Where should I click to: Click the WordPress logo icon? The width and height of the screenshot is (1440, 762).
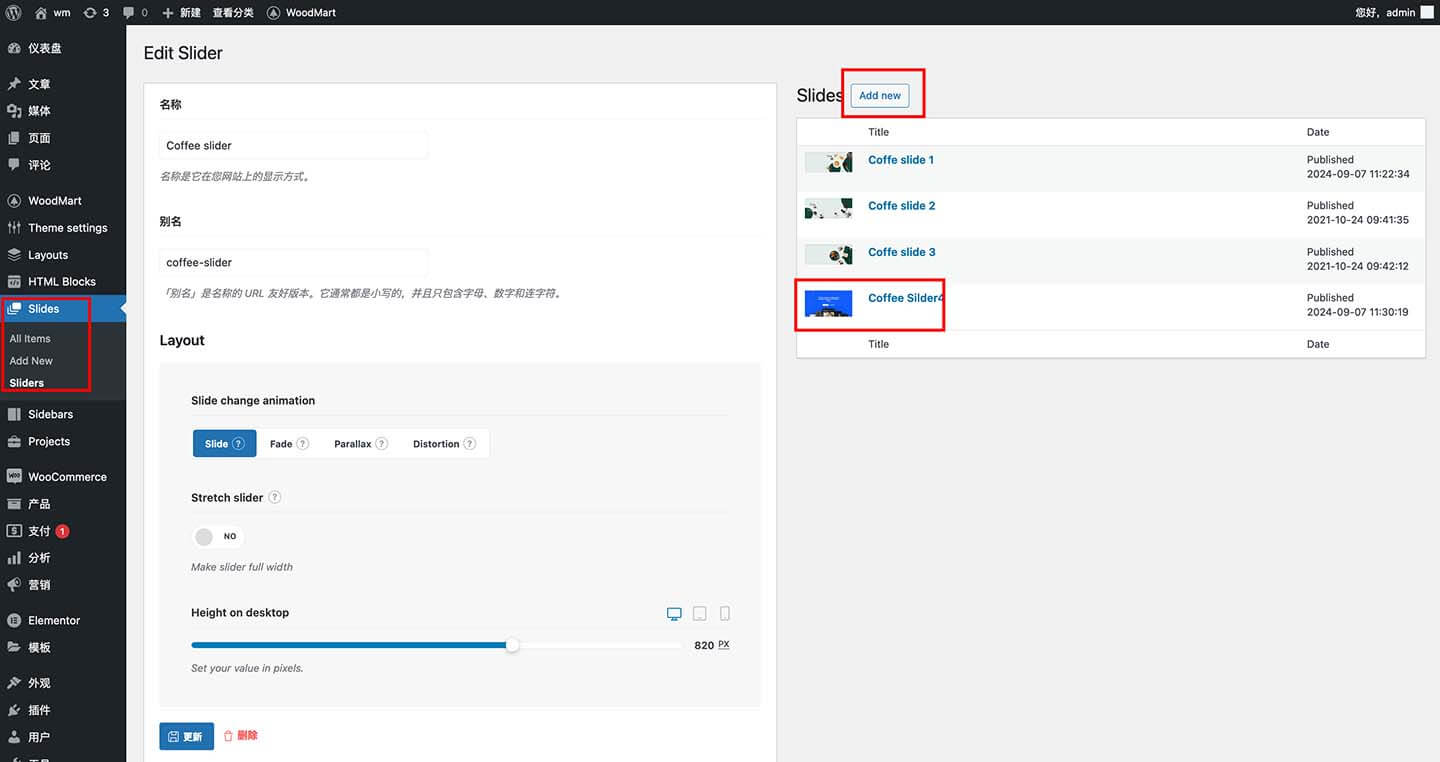point(13,12)
